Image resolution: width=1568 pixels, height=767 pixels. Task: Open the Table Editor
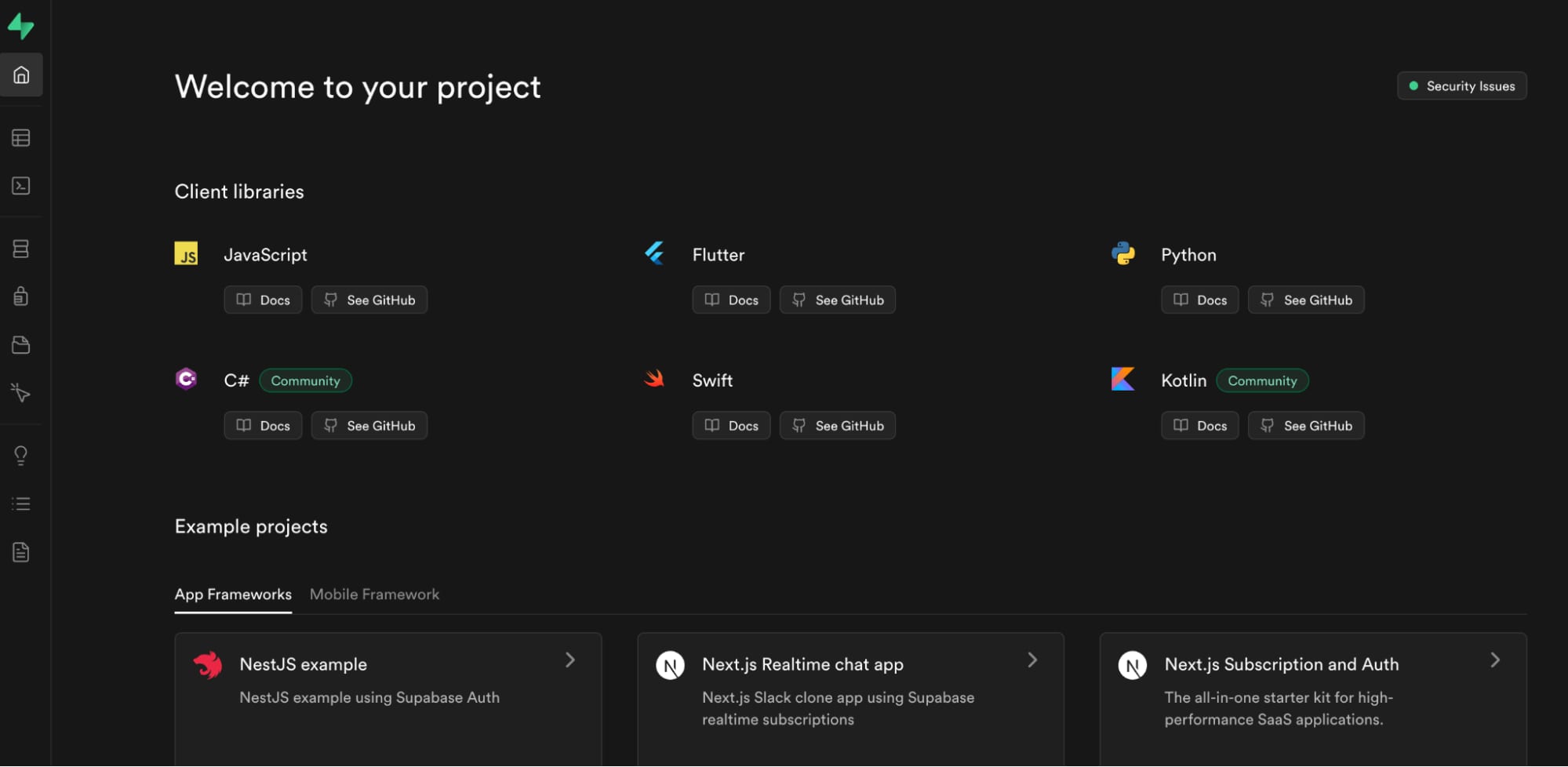coord(21,137)
